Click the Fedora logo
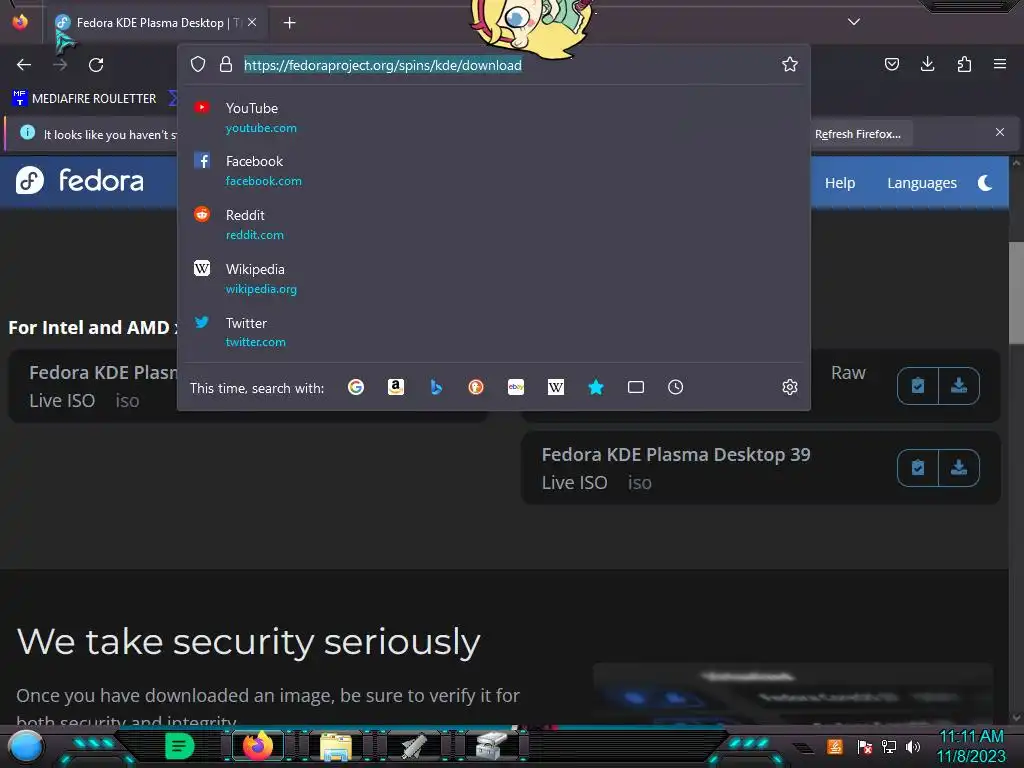Viewport: 1024px width, 768px height. coord(80,181)
